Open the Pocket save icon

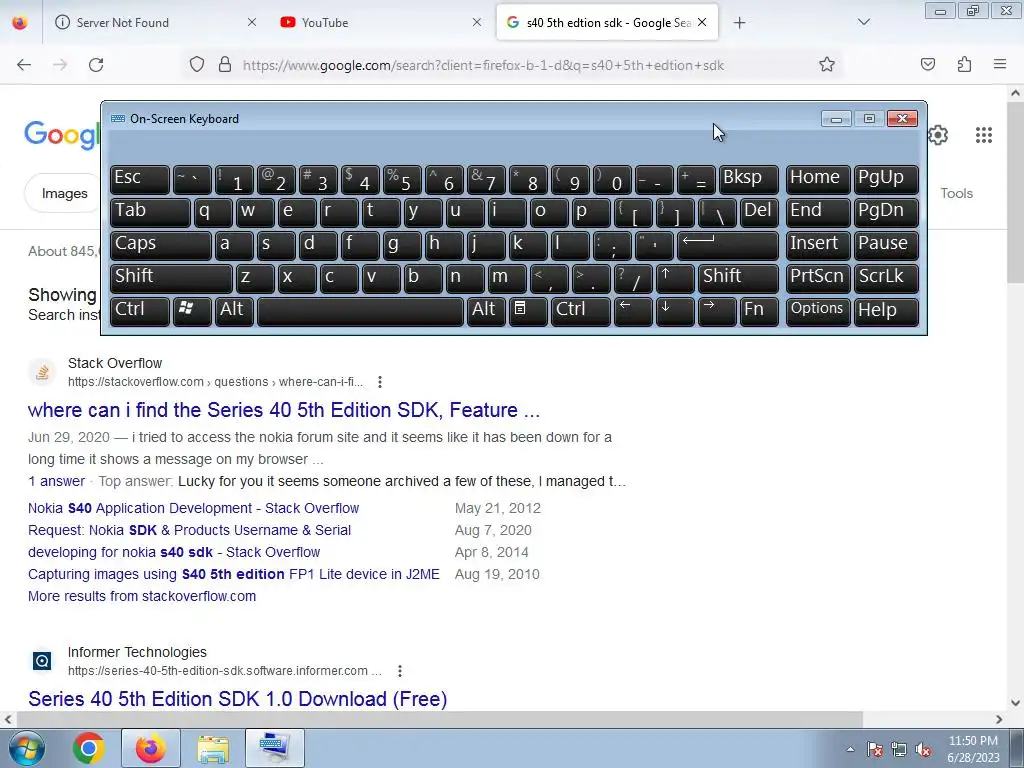pos(927,64)
